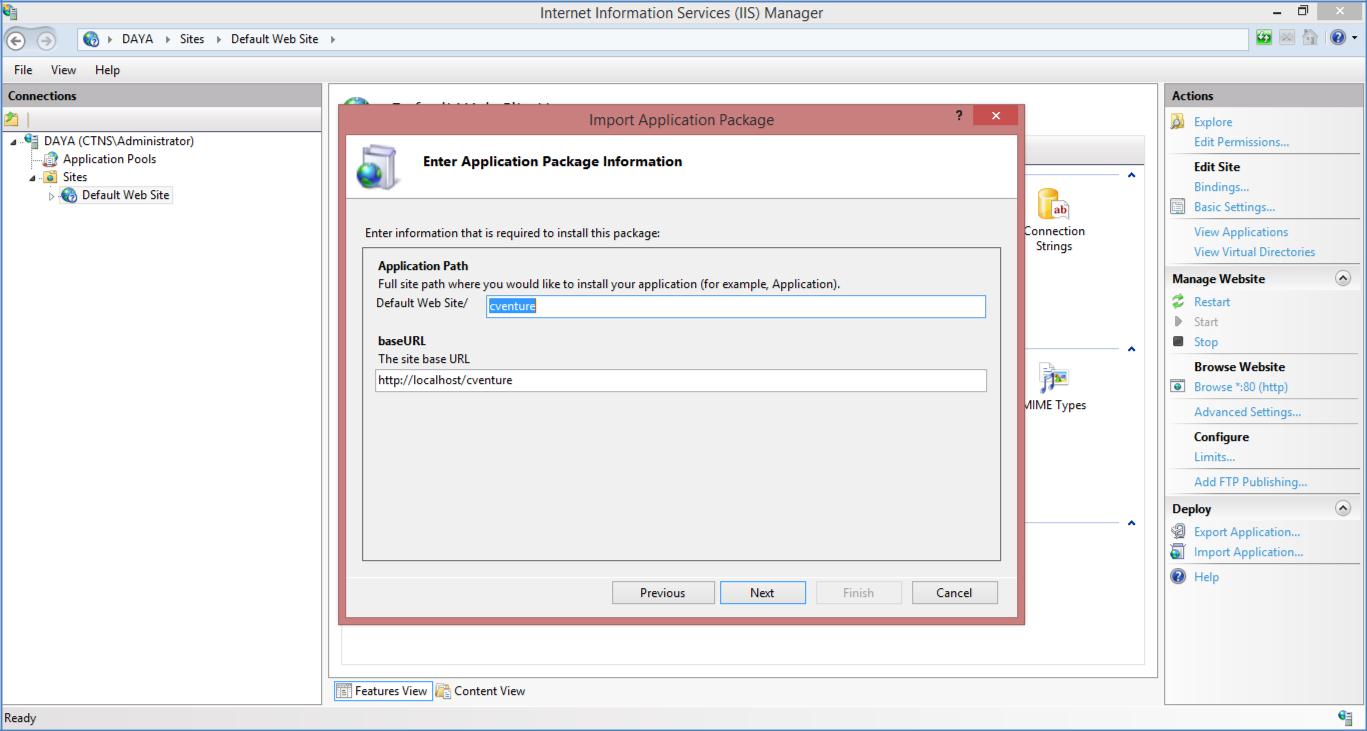Click the MIME Types feature icon
Viewport: 1367px width, 731px height.
[x=1054, y=379]
